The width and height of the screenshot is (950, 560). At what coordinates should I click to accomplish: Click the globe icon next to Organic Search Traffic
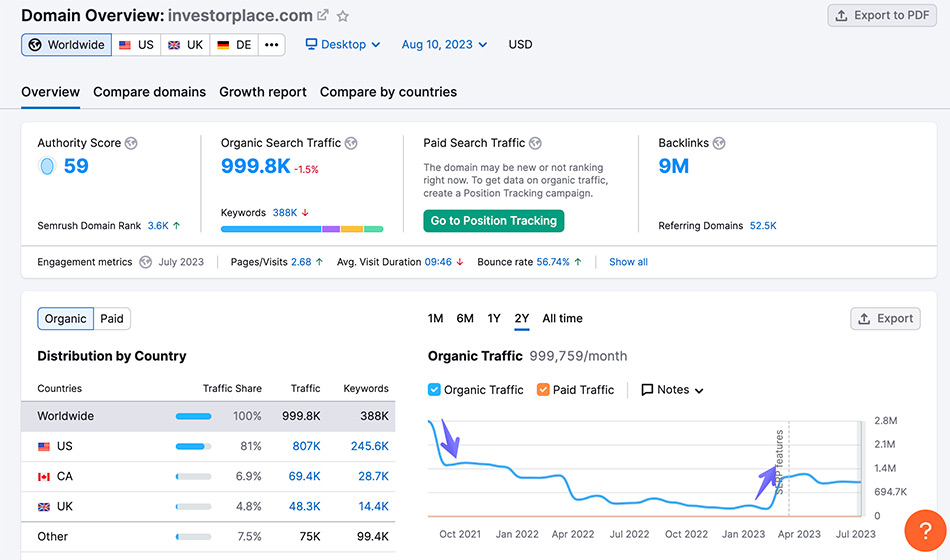(351, 143)
